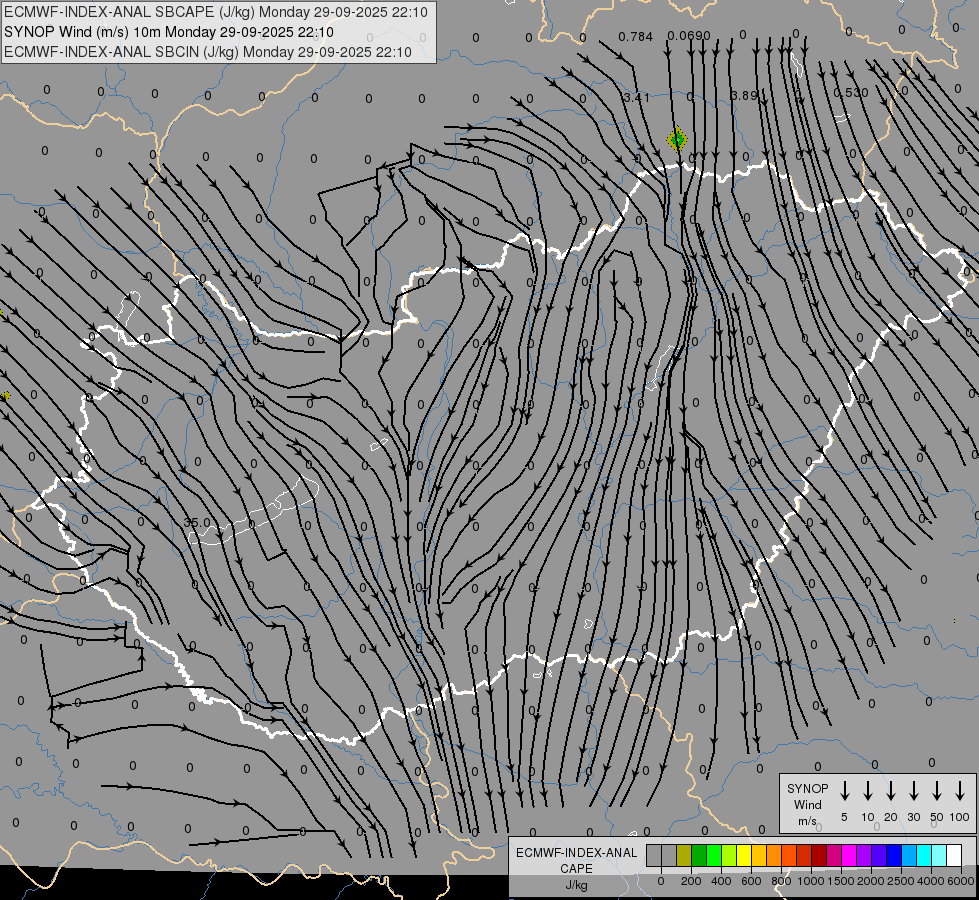The height and width of the screenshot is (900, 979).
Task: Click the 3.89 value on the map
Action: pyautogui.click(x=744, y=96)
